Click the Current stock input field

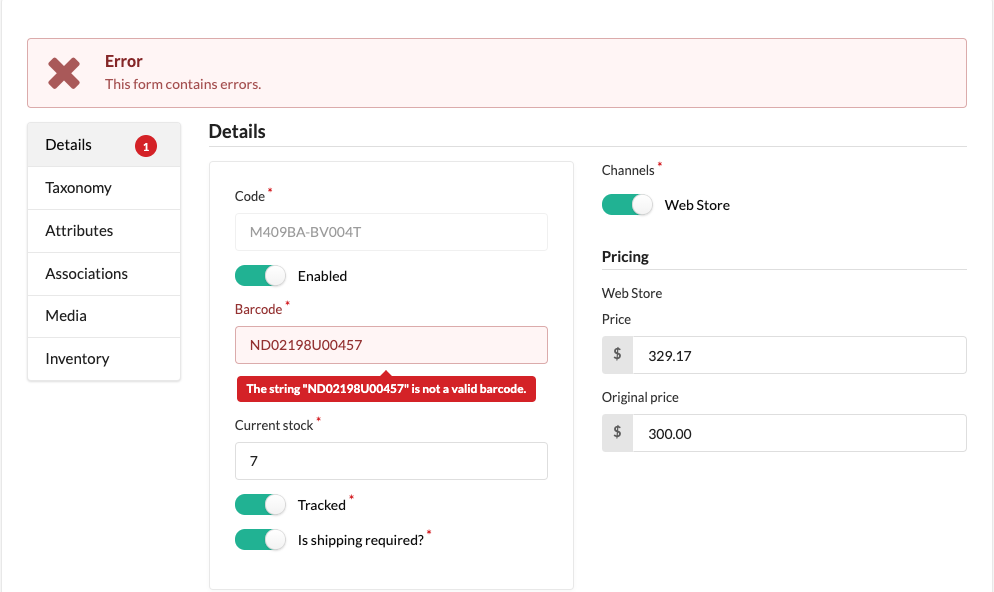pos(391,461)
